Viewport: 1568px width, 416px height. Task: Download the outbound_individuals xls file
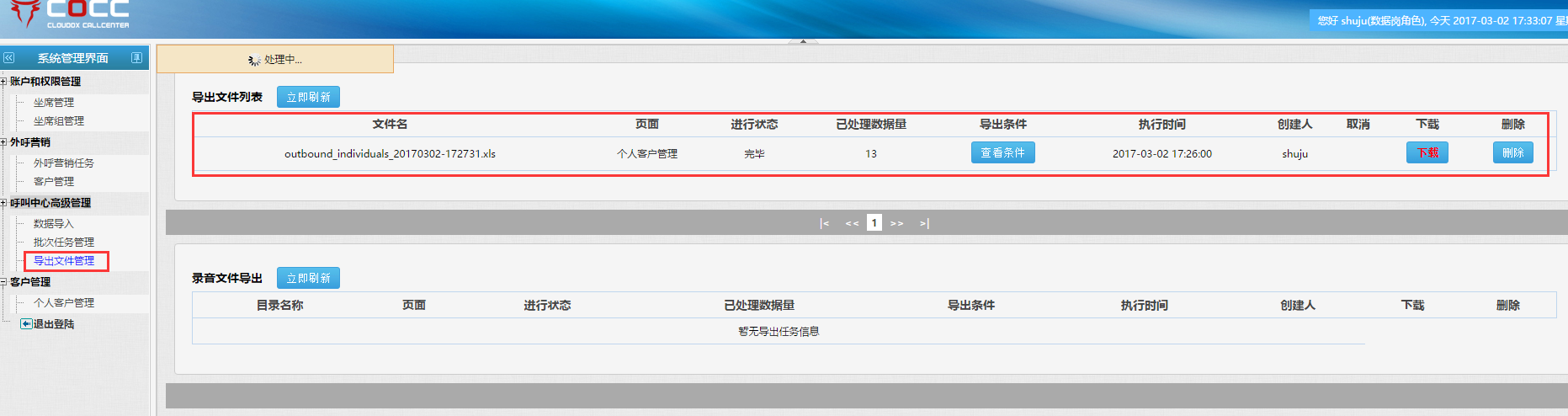[1427, 152]
